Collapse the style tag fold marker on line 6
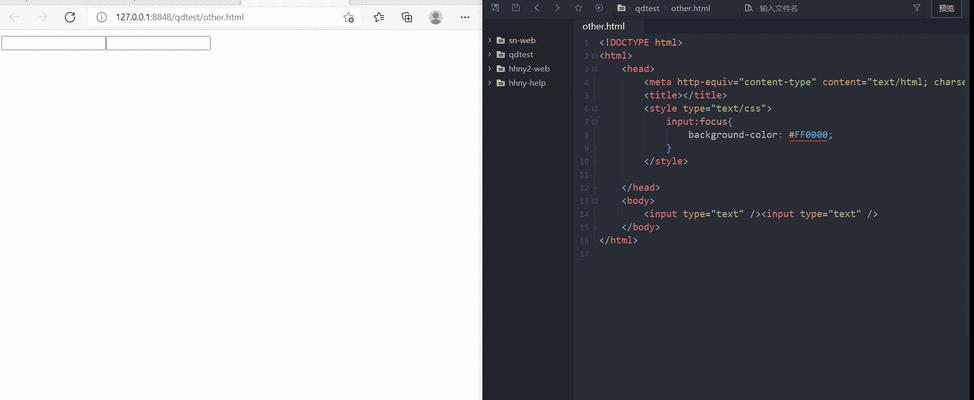This screenshot has width=974, height=400. pyautogui.click(x=594, y=109)
